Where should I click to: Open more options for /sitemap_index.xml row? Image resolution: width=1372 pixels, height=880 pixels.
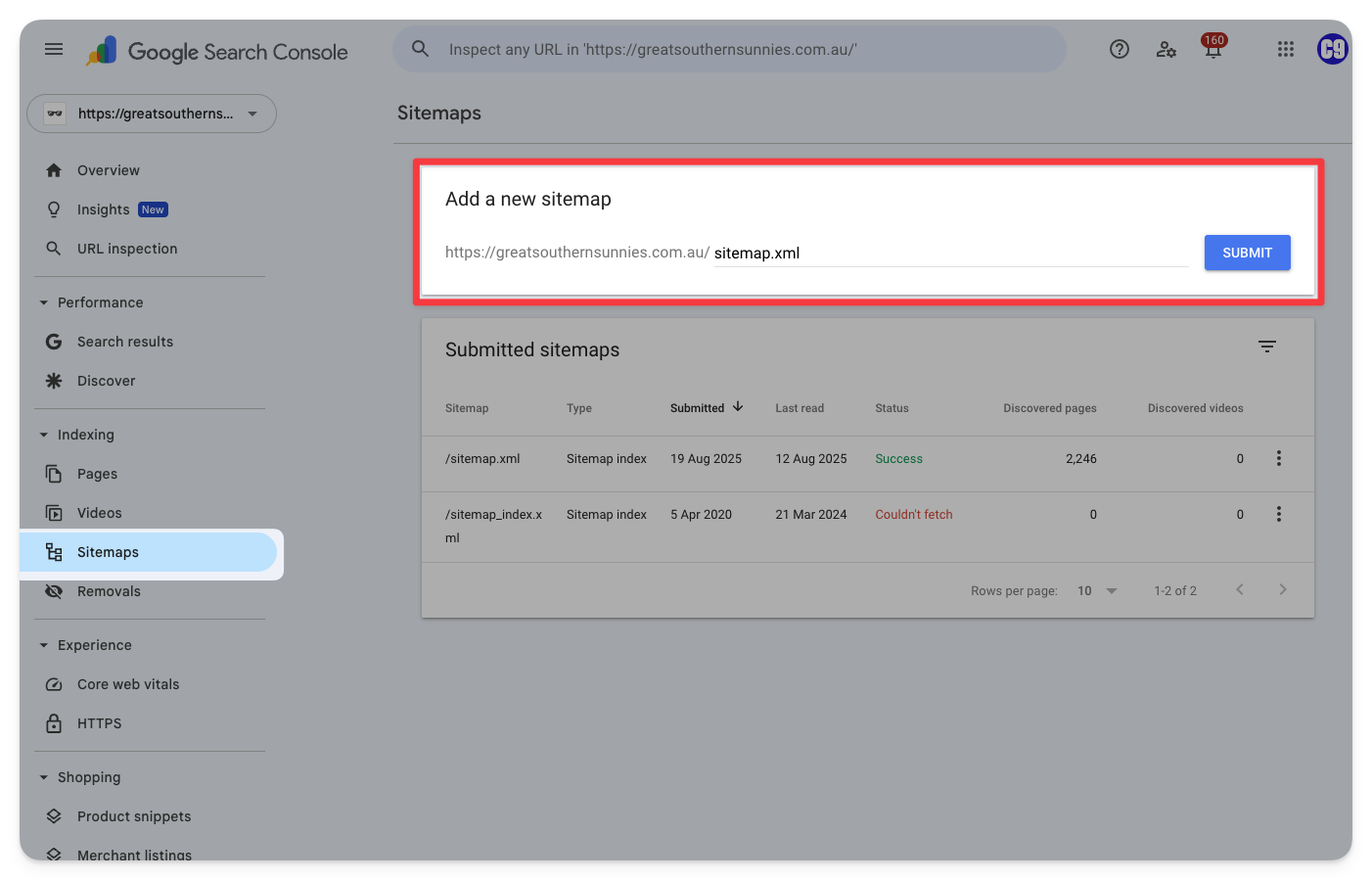coord(1278,514)
